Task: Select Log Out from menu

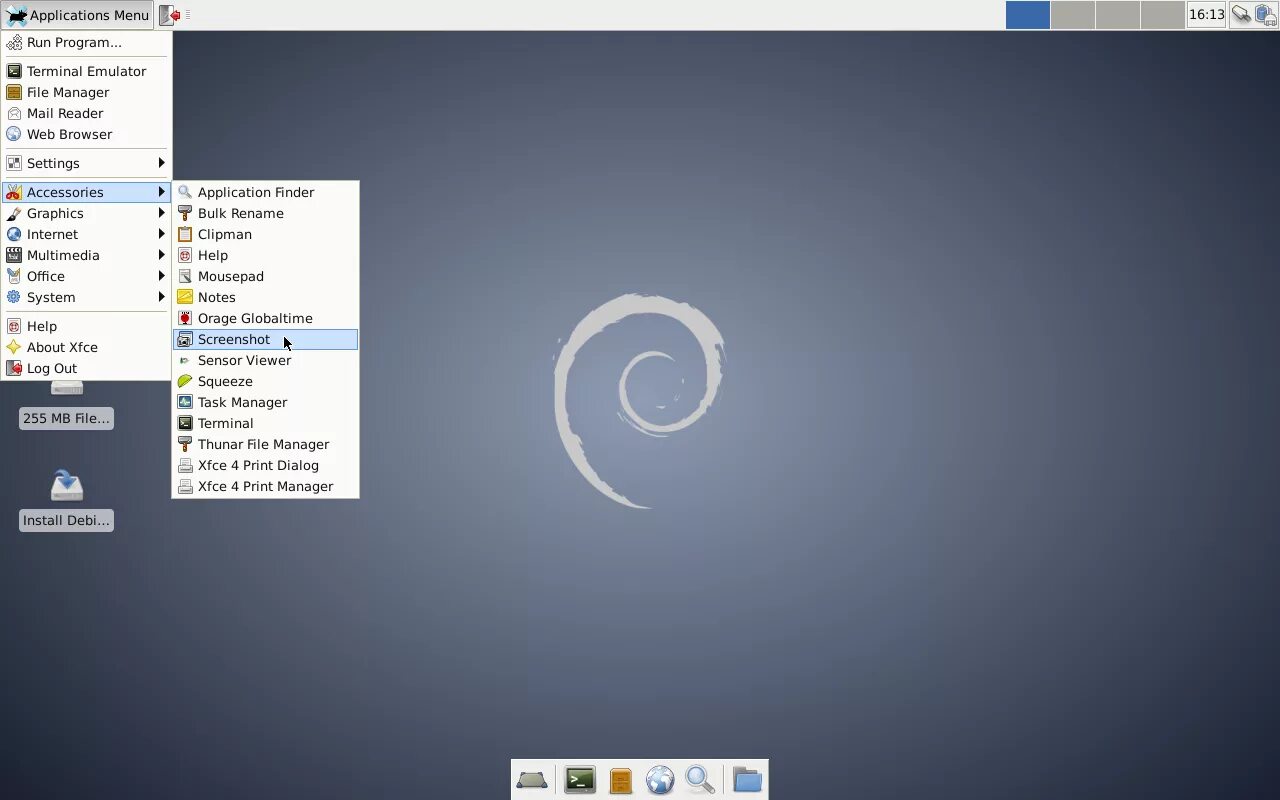Action: (x=86, y=368)
